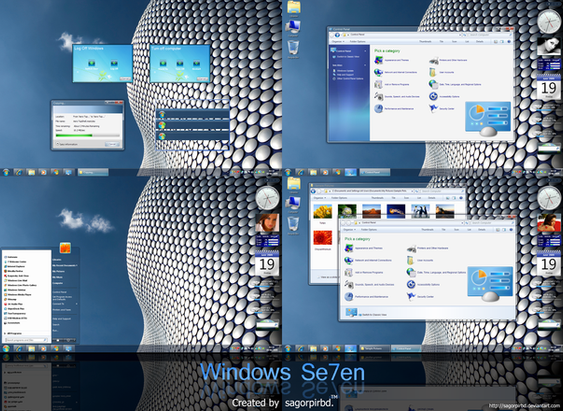
Task: Choose Restart in Turn off computer dialog
Action: pyautogui.click(x=196, y=63)
